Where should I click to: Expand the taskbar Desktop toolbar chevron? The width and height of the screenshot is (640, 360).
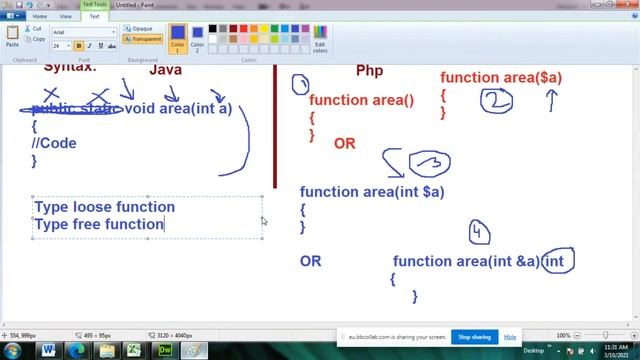tap(549, 347)
